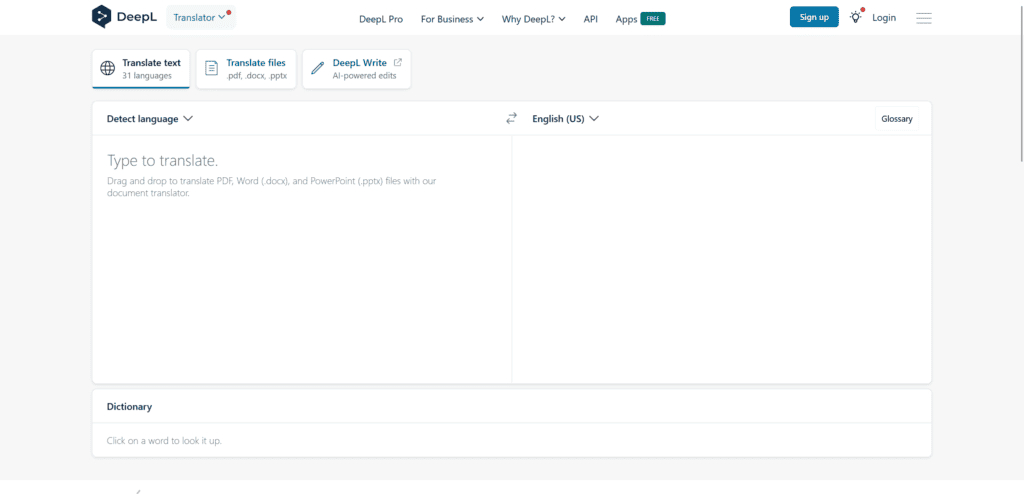1024x494 pixels.
Task: Click the globe icon in Translate text
Action: (107, 69)
